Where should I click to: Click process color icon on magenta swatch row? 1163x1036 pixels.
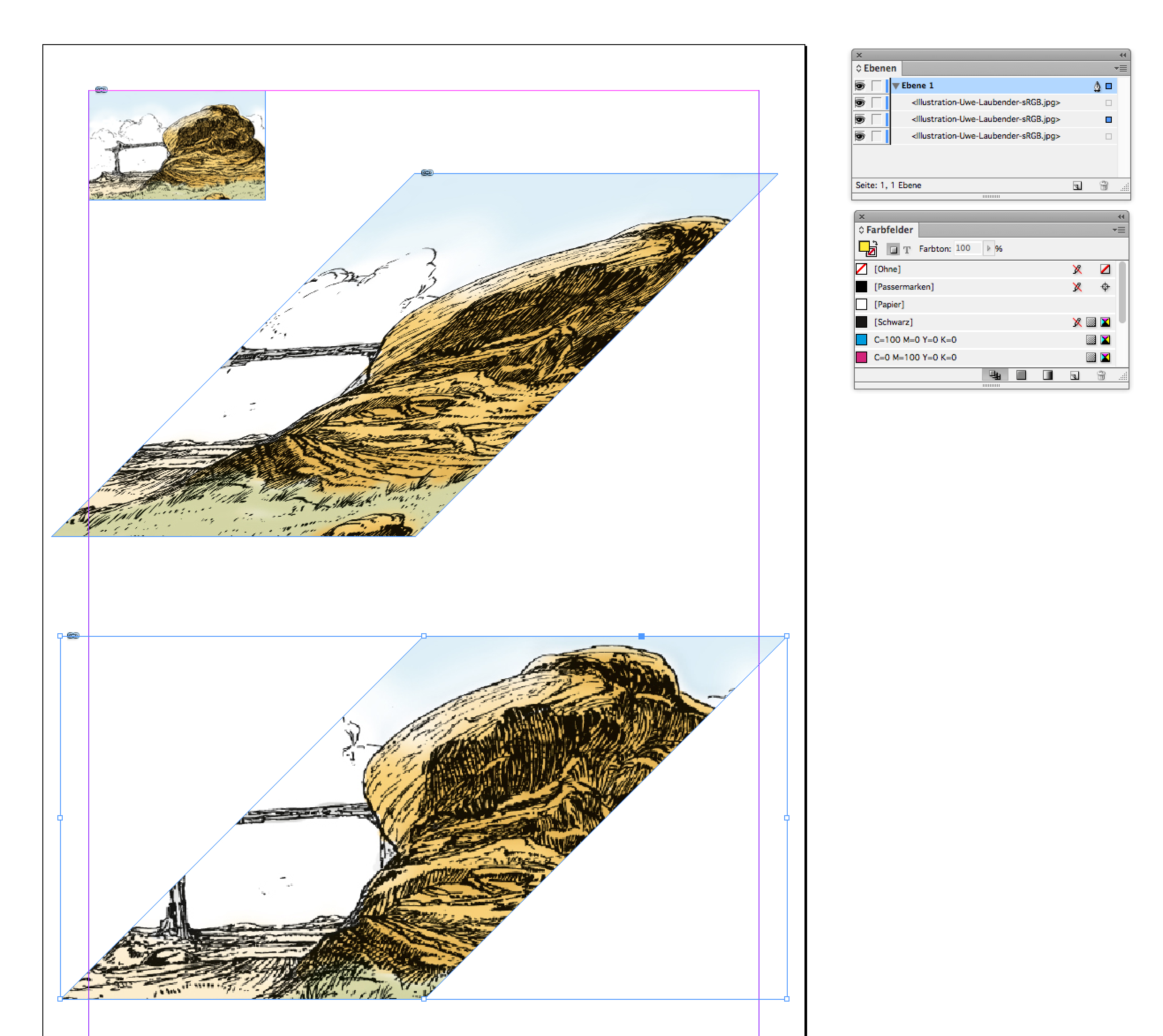pyautogui.click(x=1091, y=357)
